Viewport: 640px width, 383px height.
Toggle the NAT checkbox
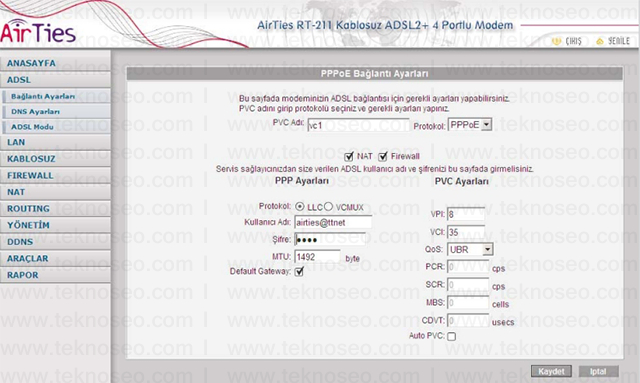pos(349,156)
